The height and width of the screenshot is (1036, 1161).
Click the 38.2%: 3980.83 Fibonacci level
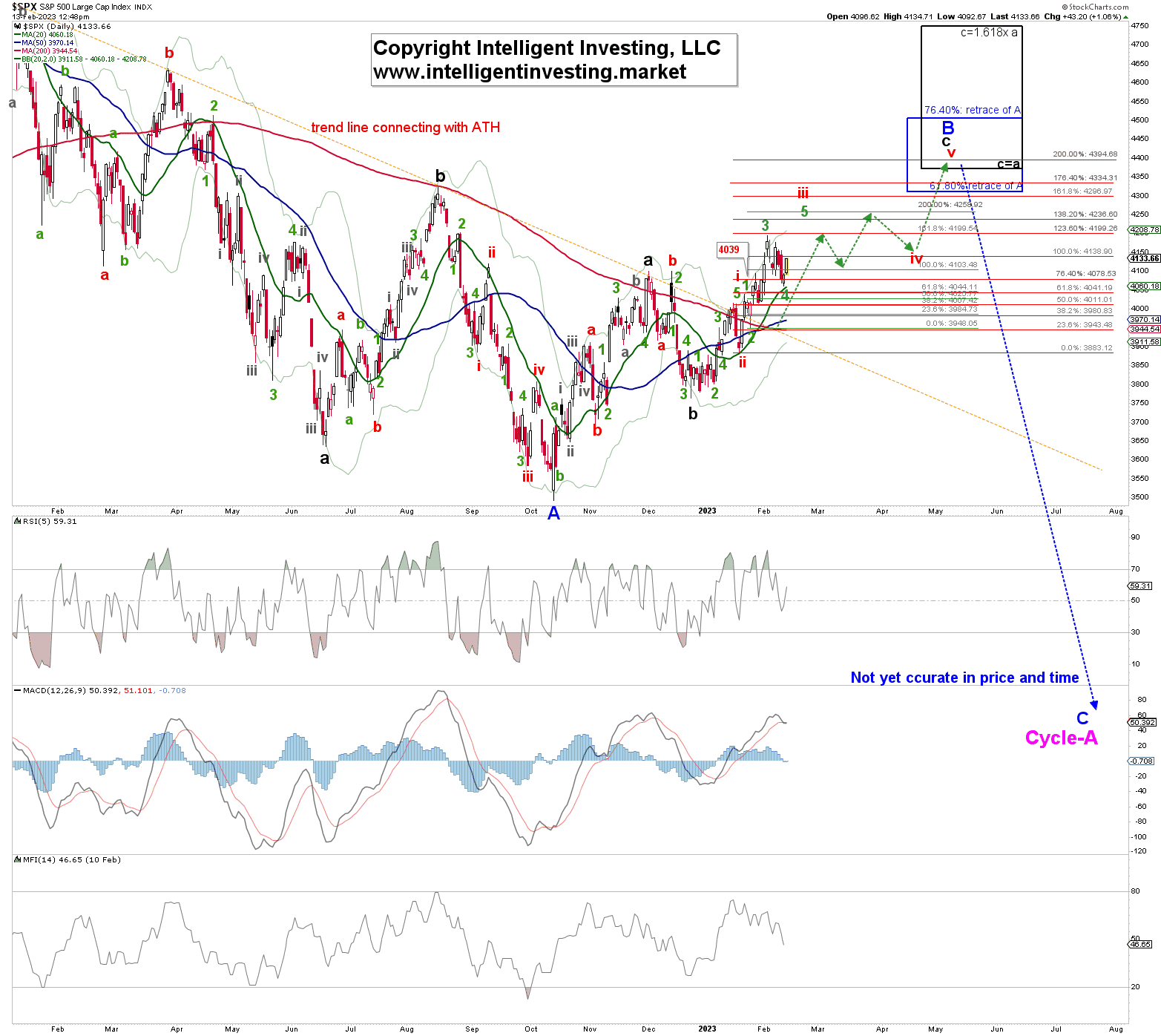[x=1085, y=311]
